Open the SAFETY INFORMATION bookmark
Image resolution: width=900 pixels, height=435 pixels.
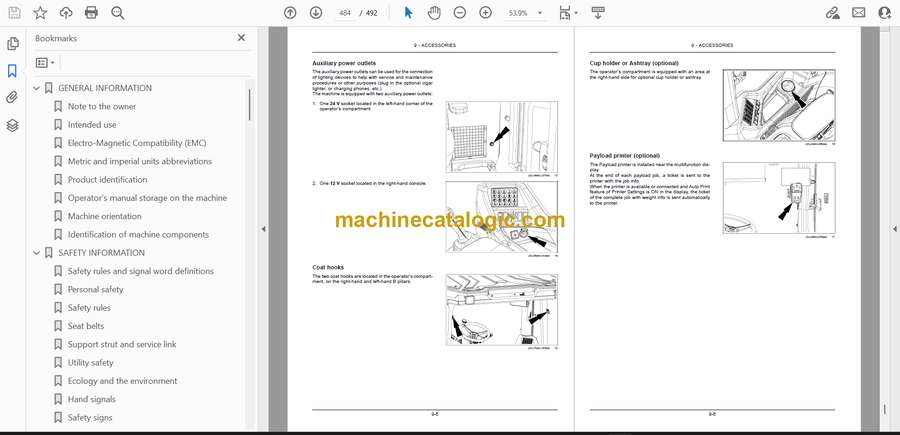[x=102, y=253]
